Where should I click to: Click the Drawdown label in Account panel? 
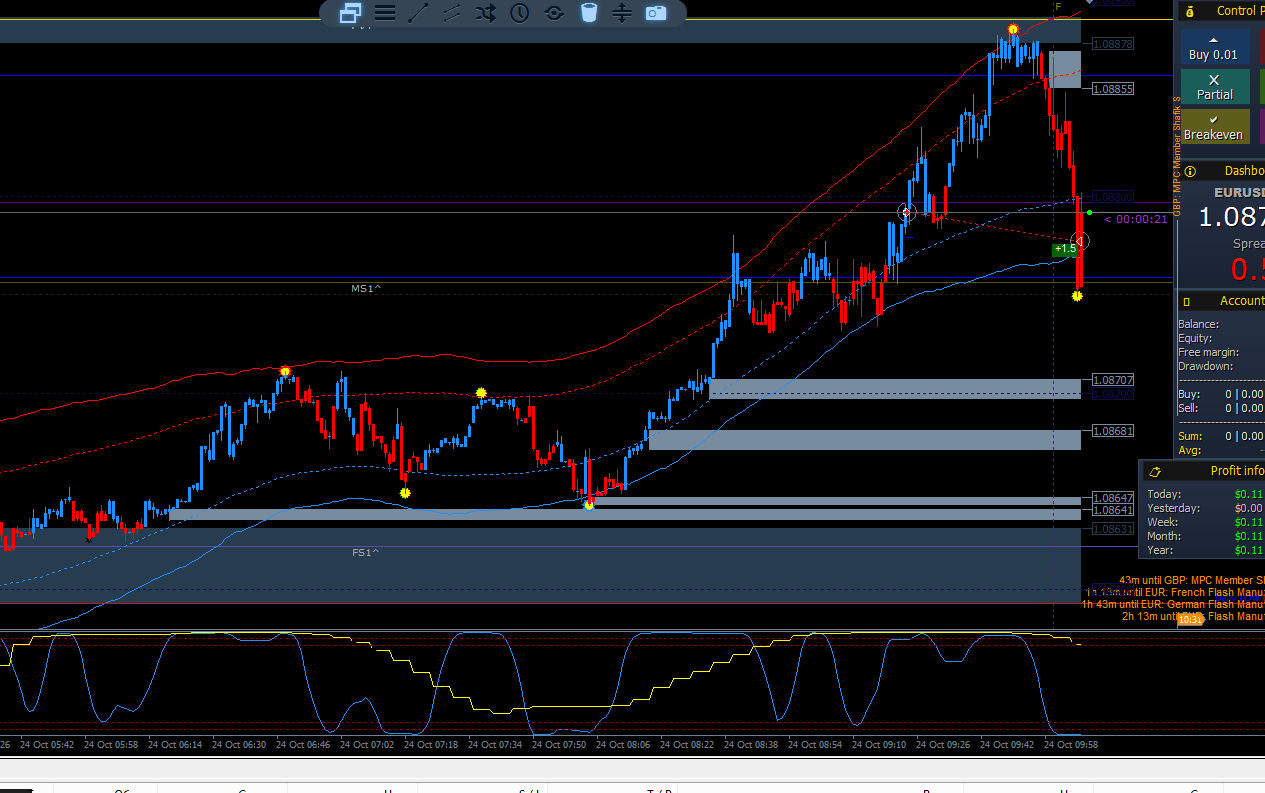click(x=1208, y=366)
